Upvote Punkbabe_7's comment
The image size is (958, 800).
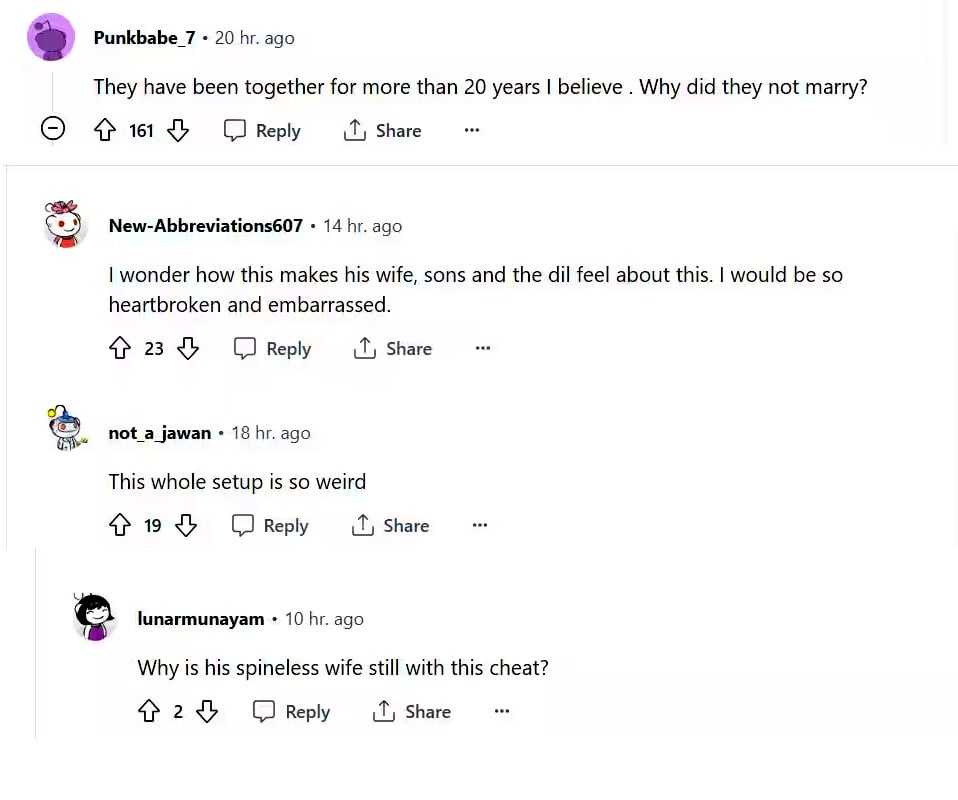pos(105,130)
